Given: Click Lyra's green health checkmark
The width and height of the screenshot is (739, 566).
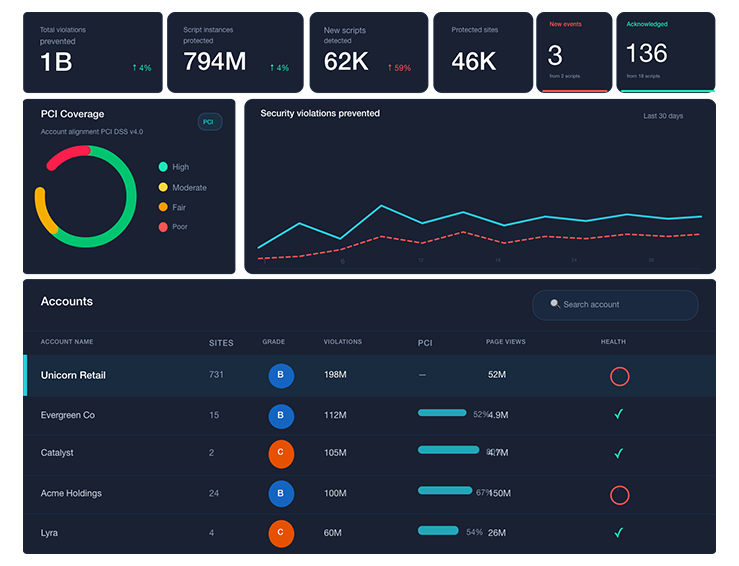Looking at the screenshot, I should point(619,532).
